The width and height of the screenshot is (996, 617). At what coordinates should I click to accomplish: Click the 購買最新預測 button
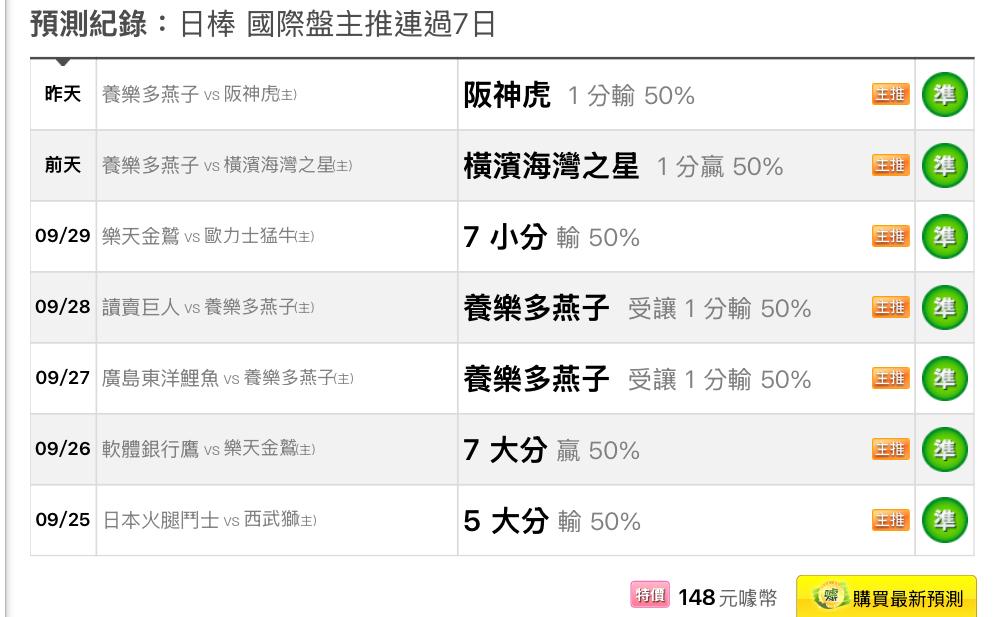click(x=886, y=598)
